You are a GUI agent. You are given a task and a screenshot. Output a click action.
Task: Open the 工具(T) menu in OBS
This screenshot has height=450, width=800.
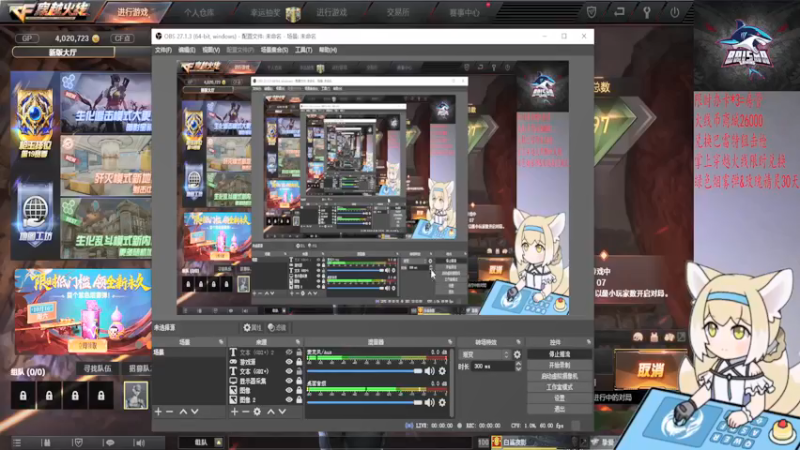(303, 50)
